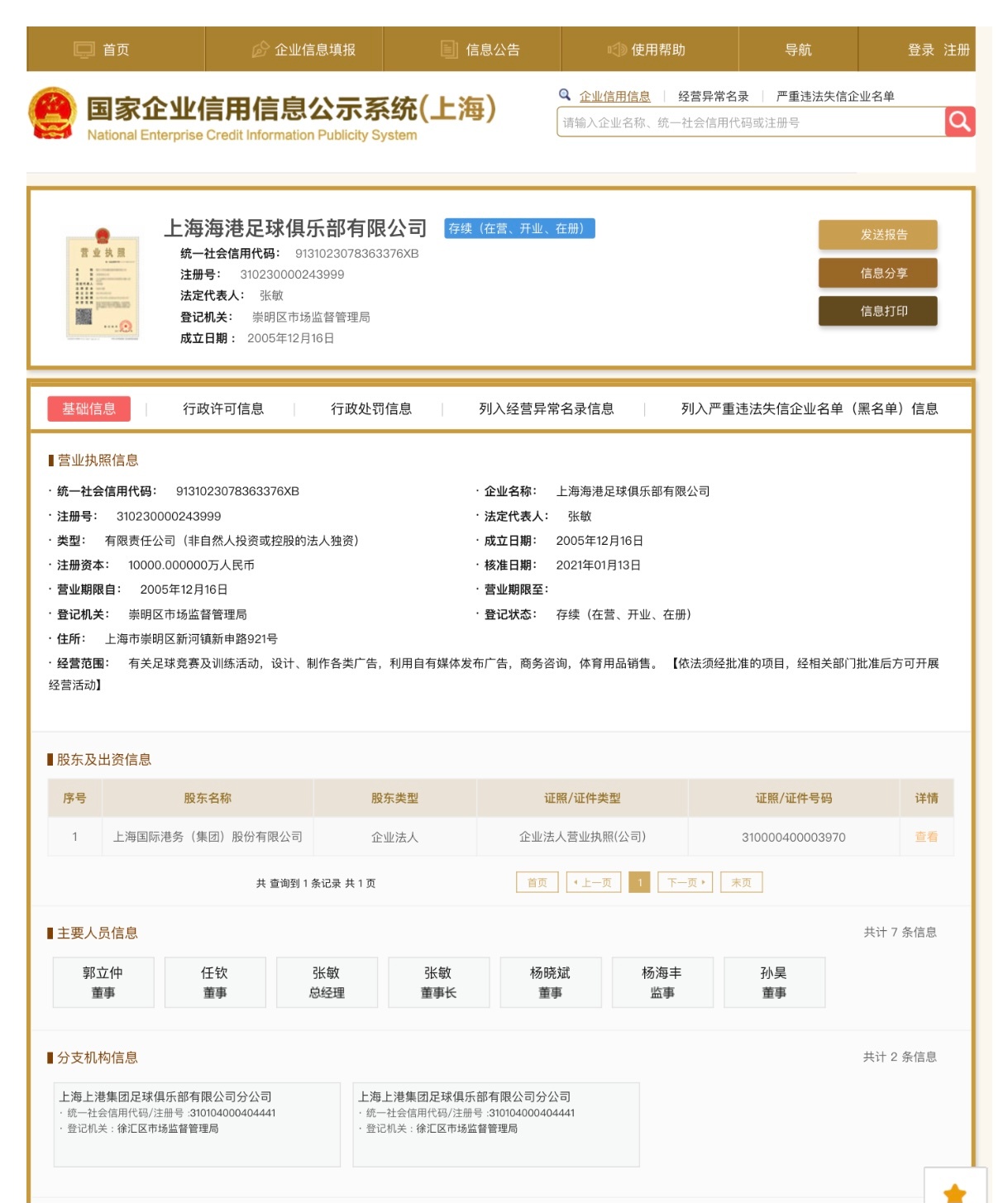Screen dimensions: 1008x1203
Task: Click shareholder name 上海国际港务（集团）股份有限公司
Action: [x=208, y=837]
